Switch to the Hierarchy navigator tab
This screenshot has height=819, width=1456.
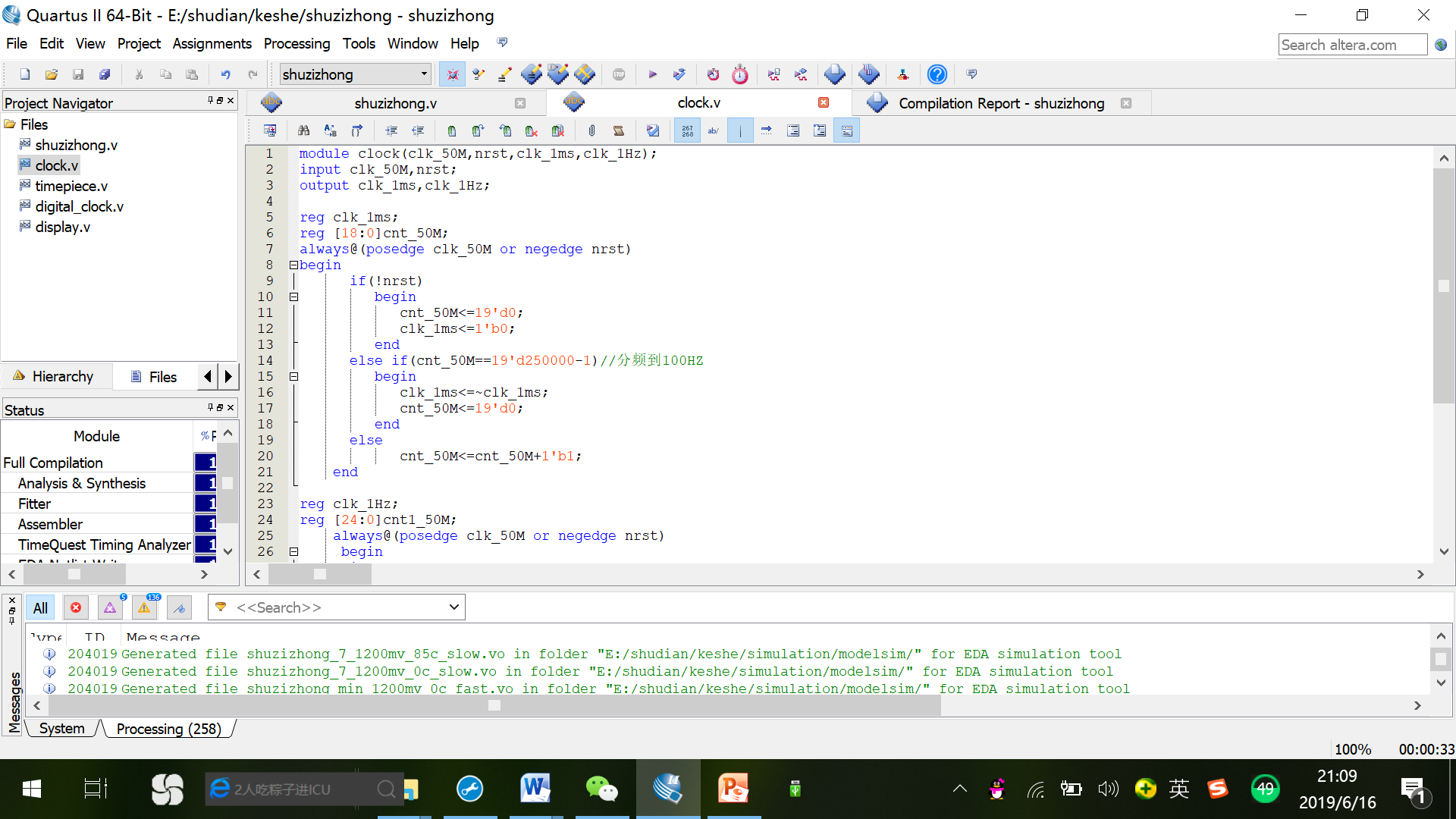[x=62, y=376]
